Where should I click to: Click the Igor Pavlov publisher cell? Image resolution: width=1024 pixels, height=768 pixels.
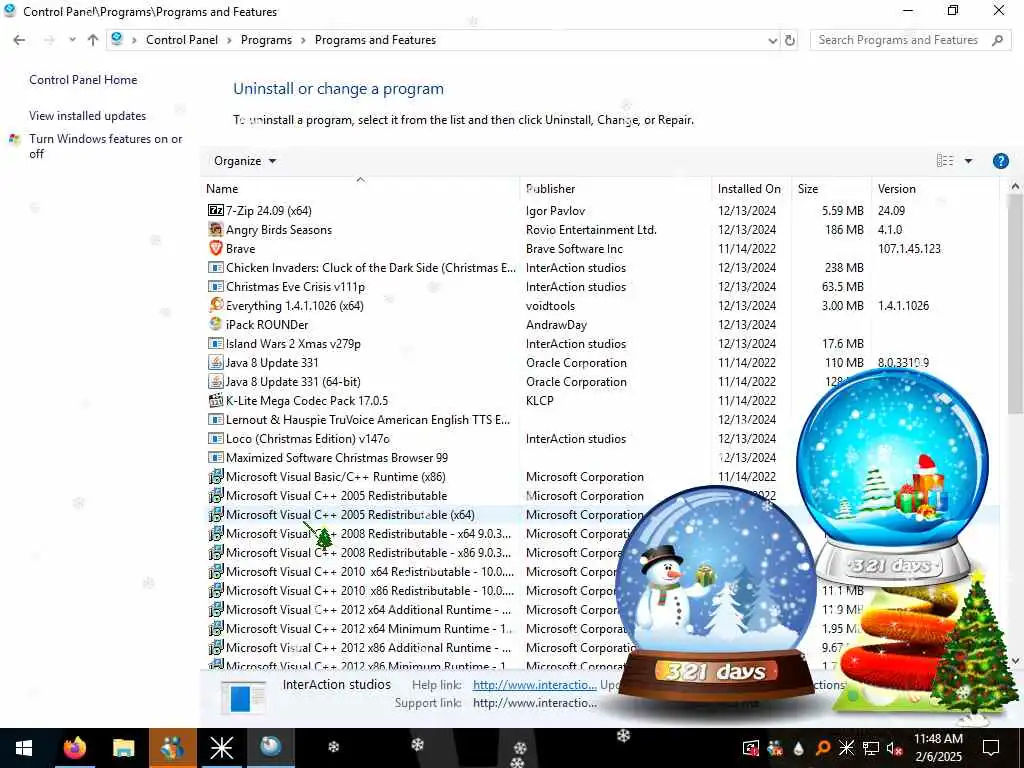click(555, 211)
